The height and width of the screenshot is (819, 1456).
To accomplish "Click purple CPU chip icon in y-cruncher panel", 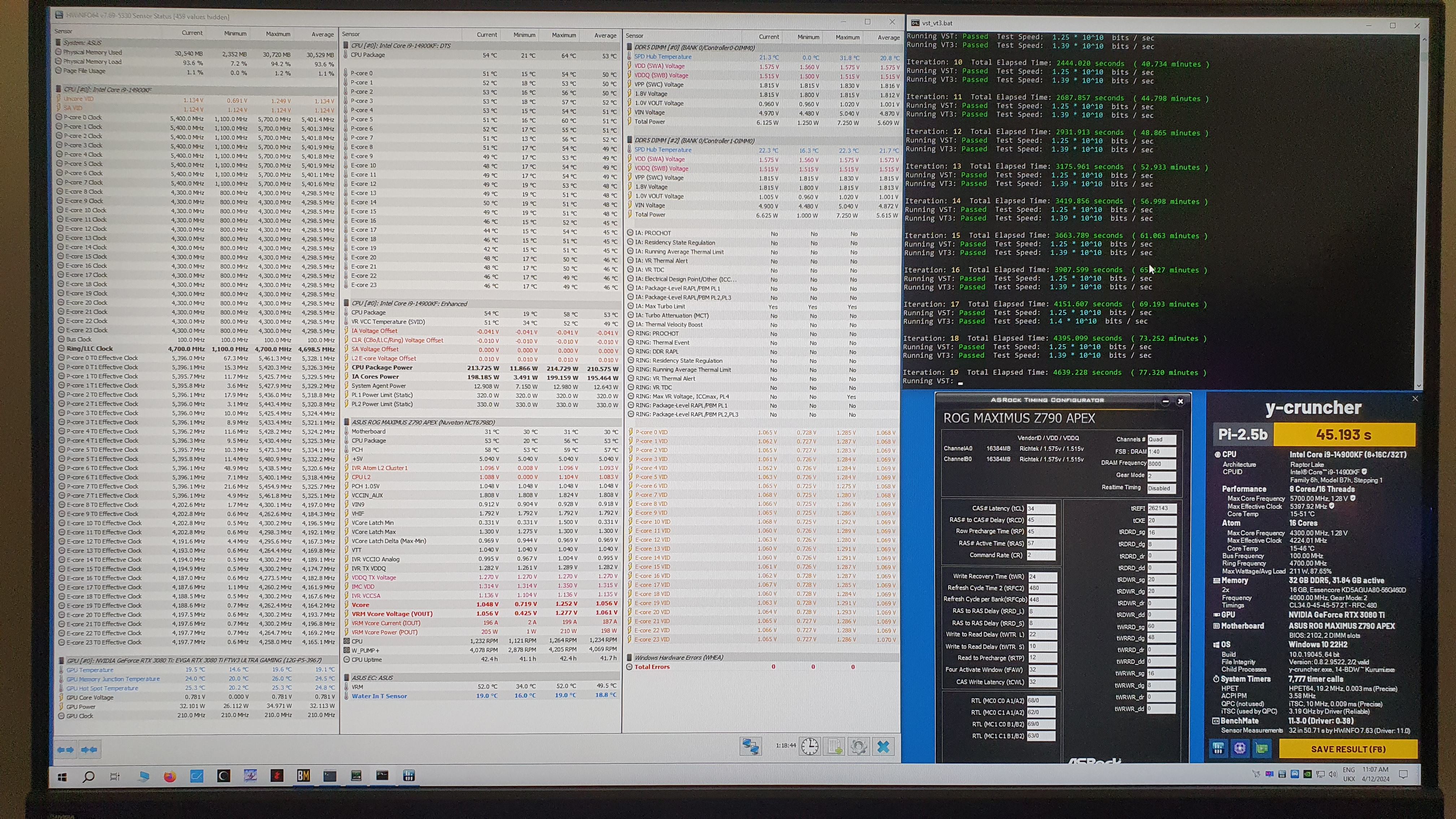I will (x=1240, y=748).
